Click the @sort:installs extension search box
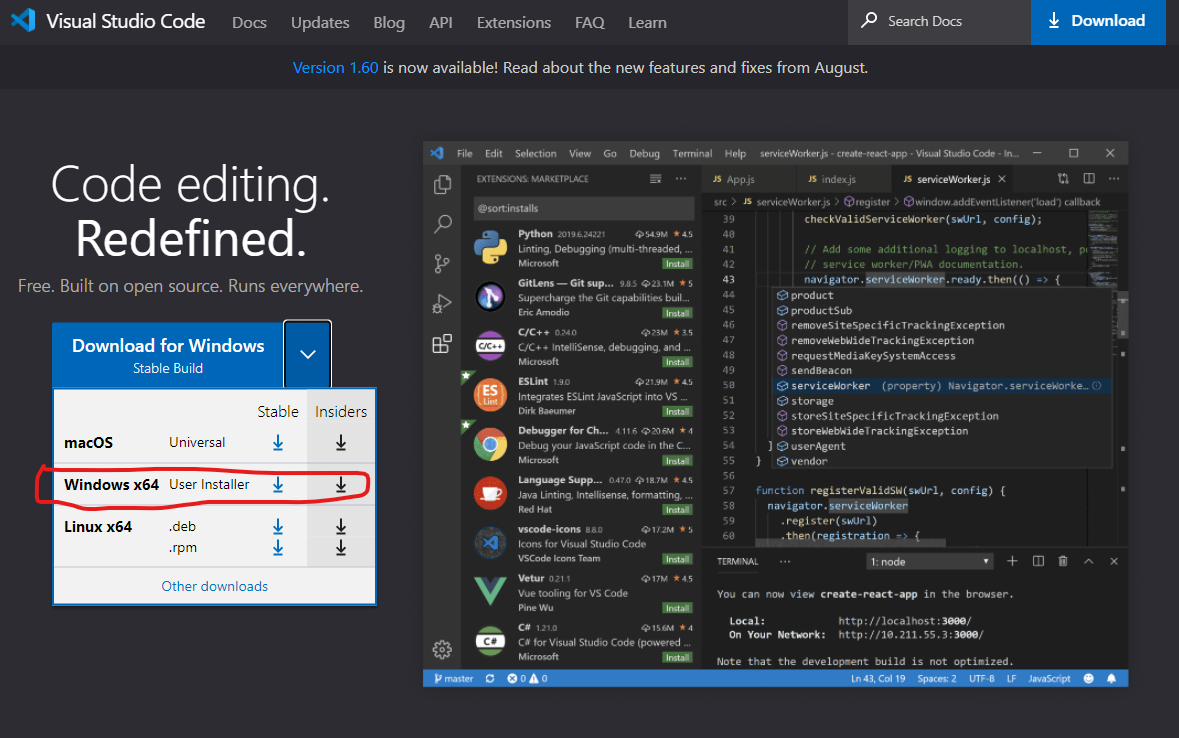The width and height of the screenshot is (1179, 738). click(583, 208)
